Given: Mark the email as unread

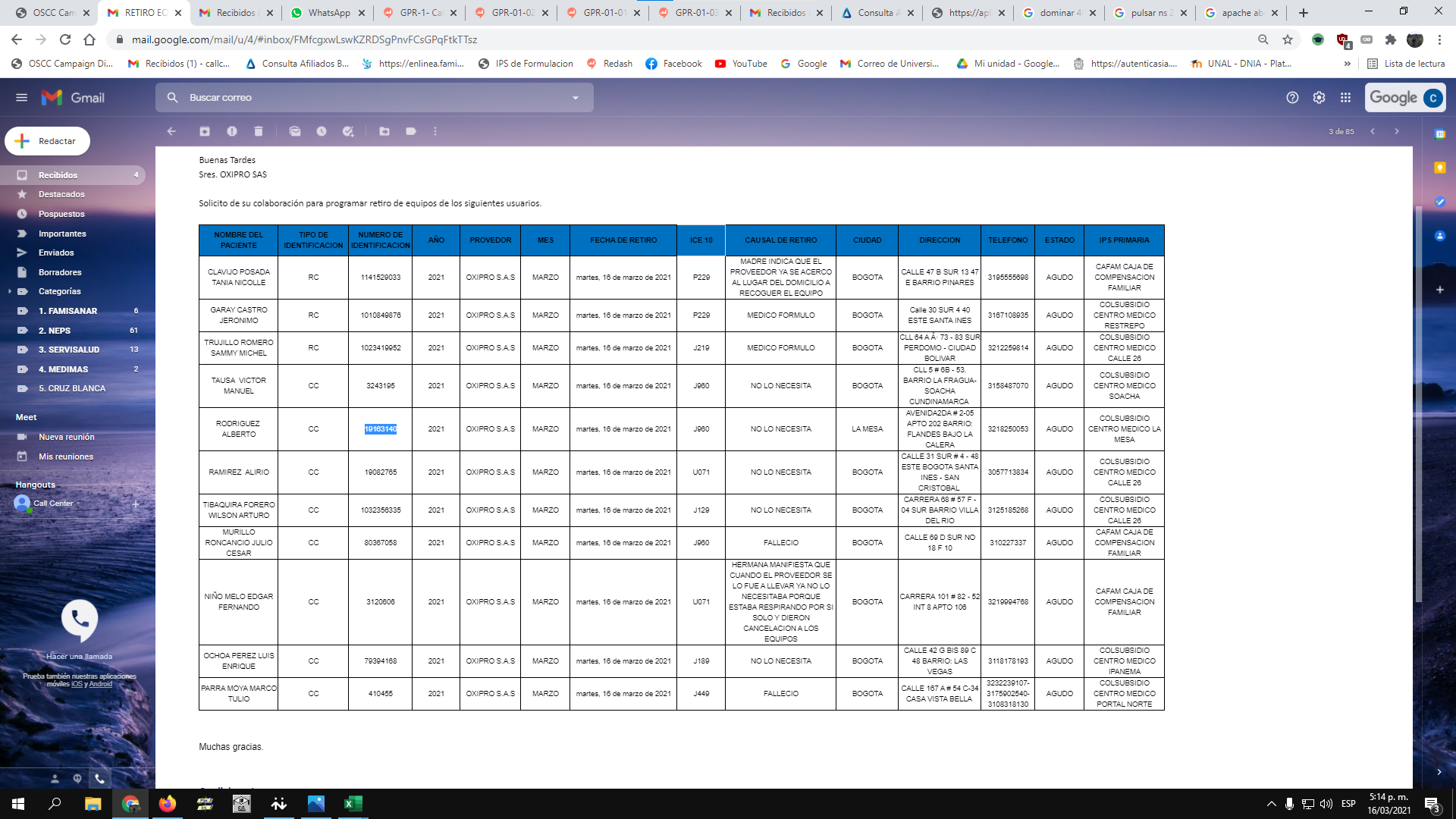Looking at the screenshot, I should point(295,131).
